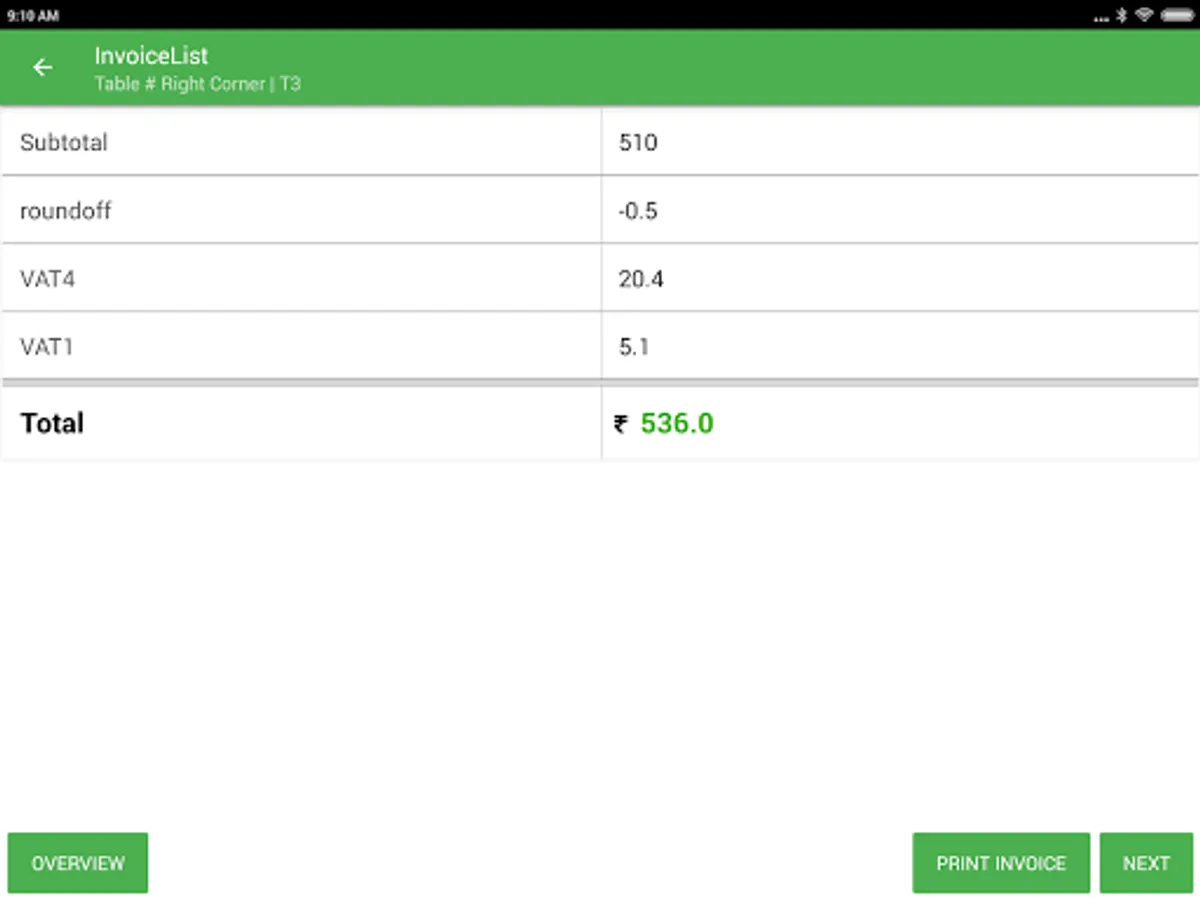The width and height of the screenshot is (1200, 900).
Task: Click the InvoiceList title
Action: click(151, 56)
